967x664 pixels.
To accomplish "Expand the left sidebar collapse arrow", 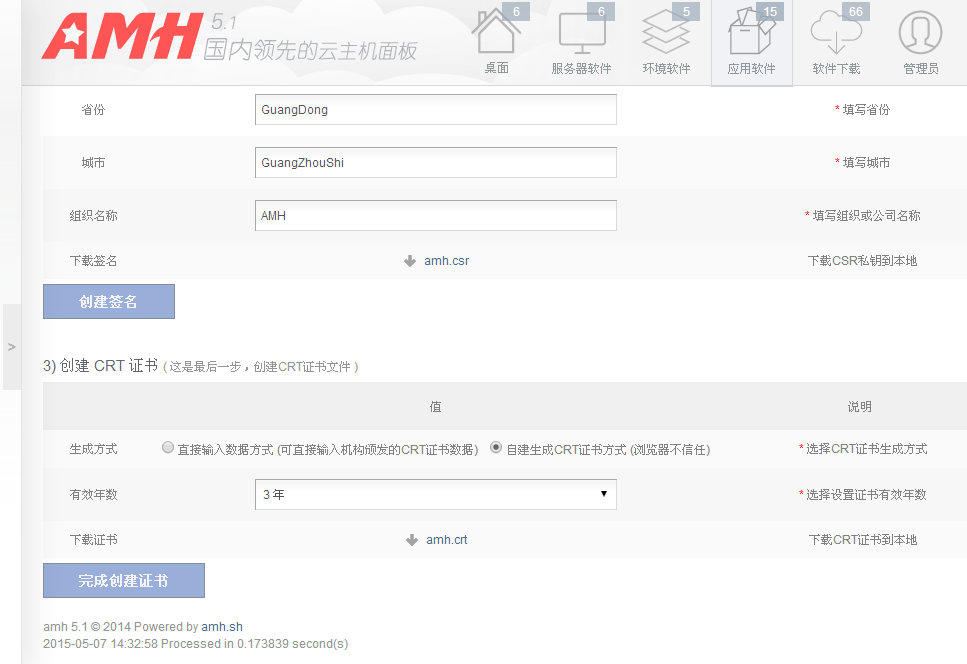I will coord(12,347).
